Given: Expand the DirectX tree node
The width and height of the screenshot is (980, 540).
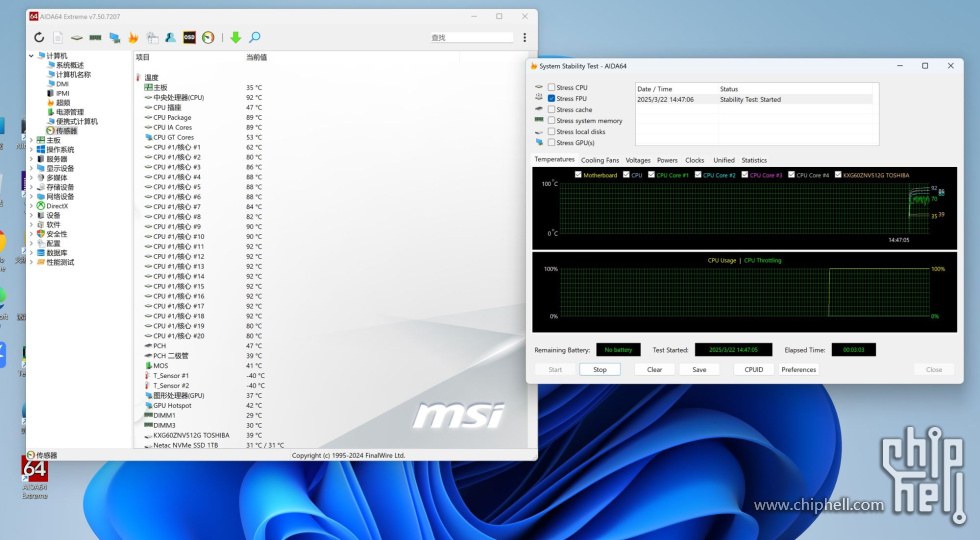Looking at the screenshot, I should pyautogui.click(x=31, y=206).
